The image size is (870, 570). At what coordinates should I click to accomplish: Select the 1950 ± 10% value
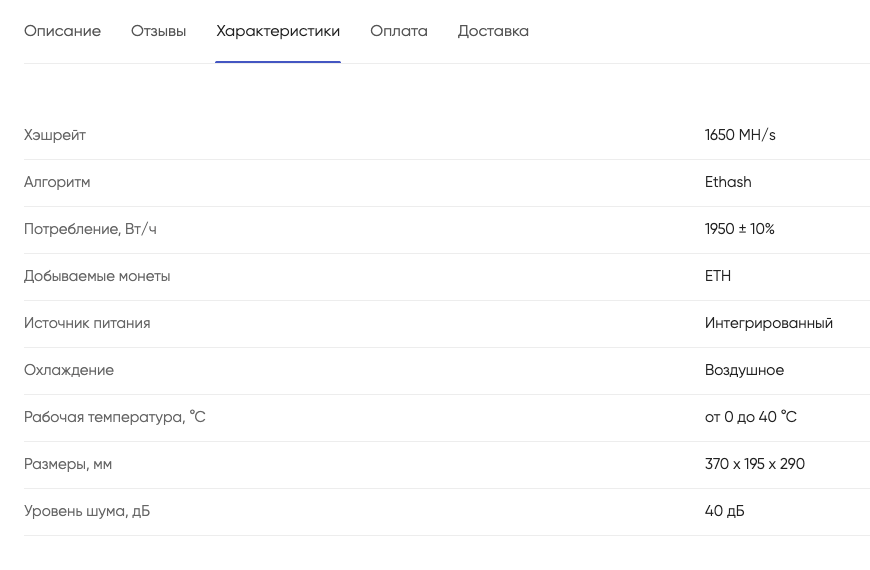tap(740, 229)
